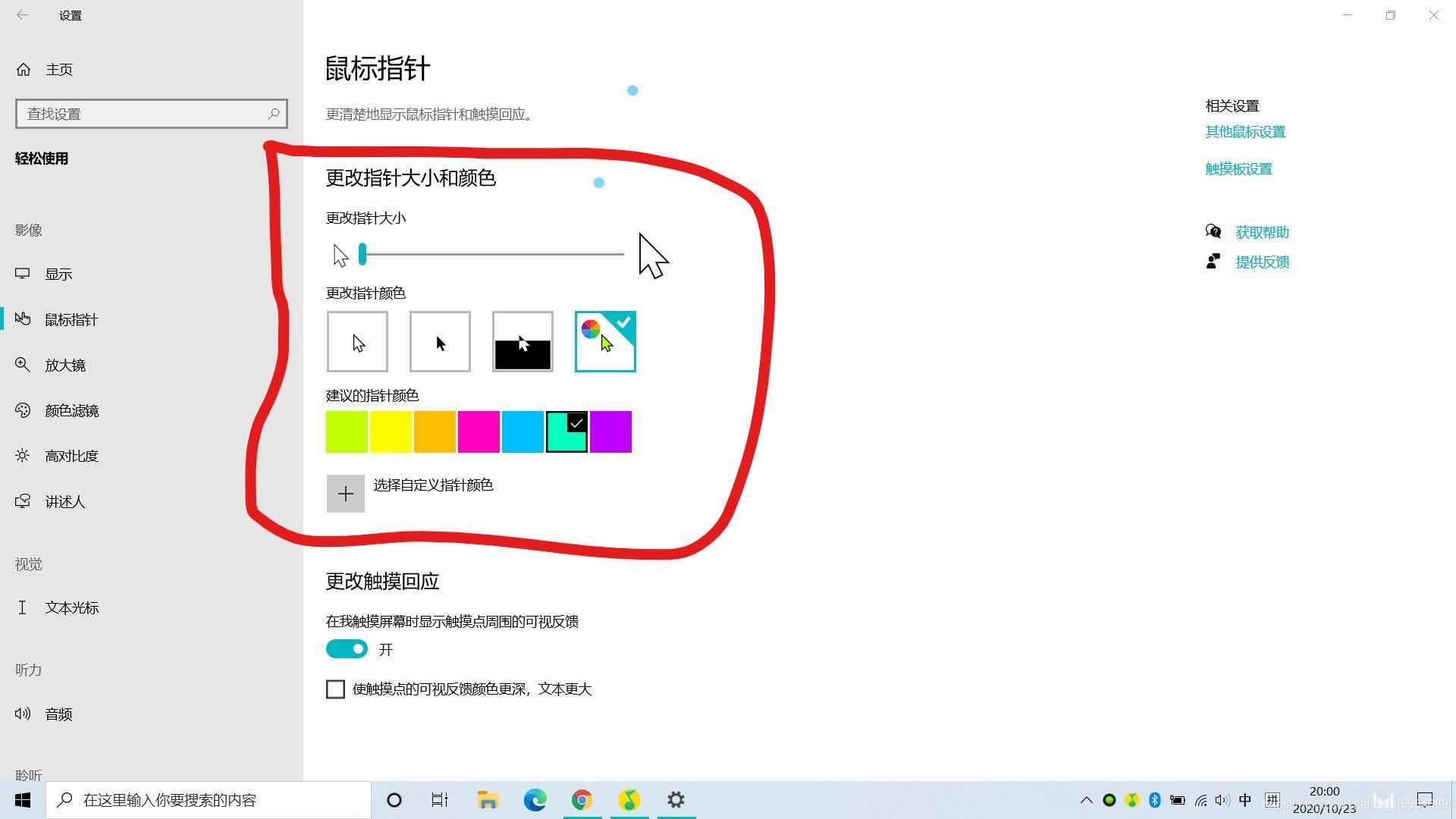This screenshot has width=1456, height=819.
Task: Pick yellow pointer color swatch
Action: pyautogui.click(x=391, y=431)
